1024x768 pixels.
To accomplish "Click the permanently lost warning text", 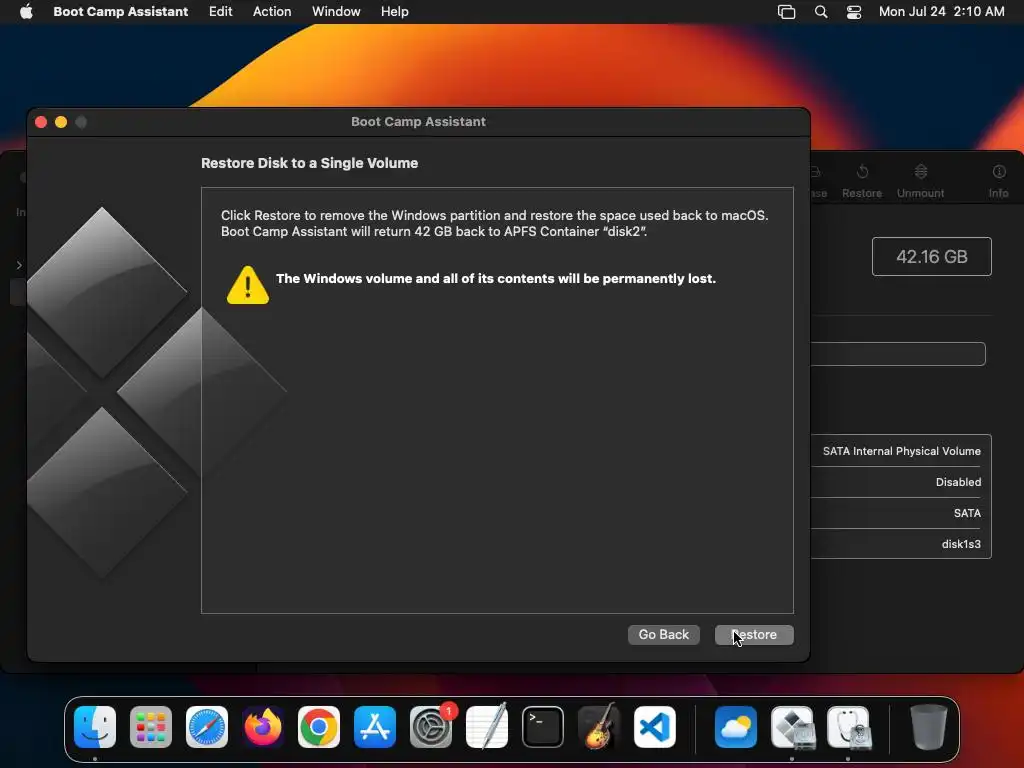I will click(496, 279).
